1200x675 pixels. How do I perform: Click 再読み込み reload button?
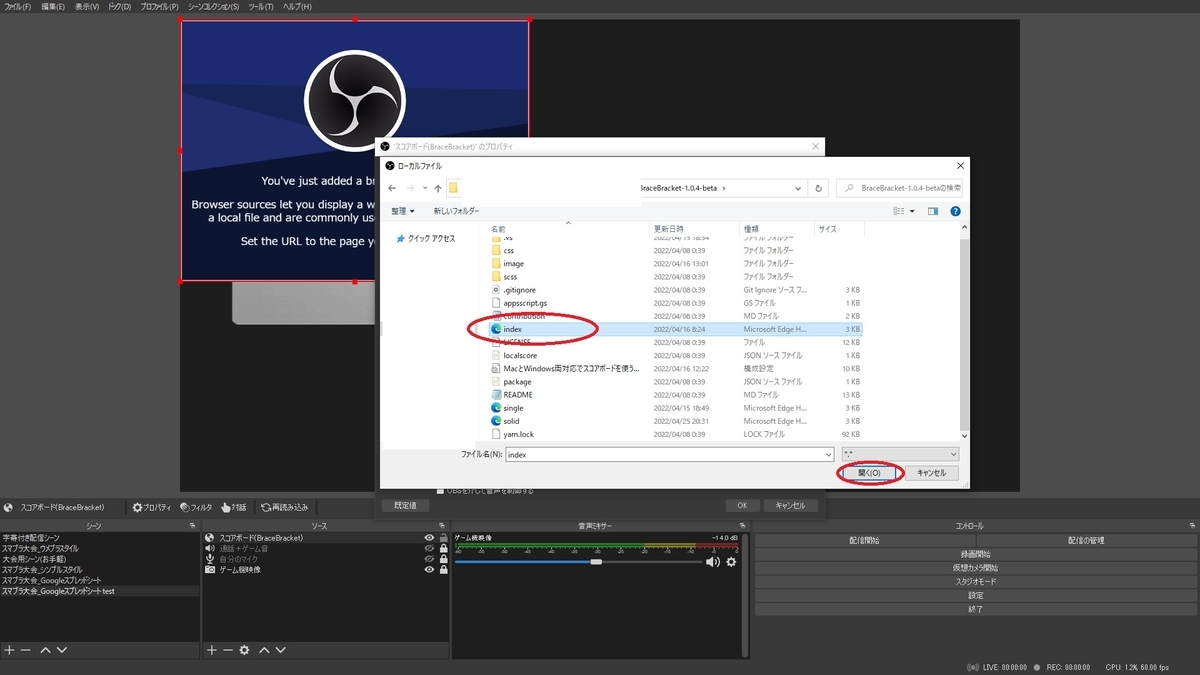tap(285, 507)
